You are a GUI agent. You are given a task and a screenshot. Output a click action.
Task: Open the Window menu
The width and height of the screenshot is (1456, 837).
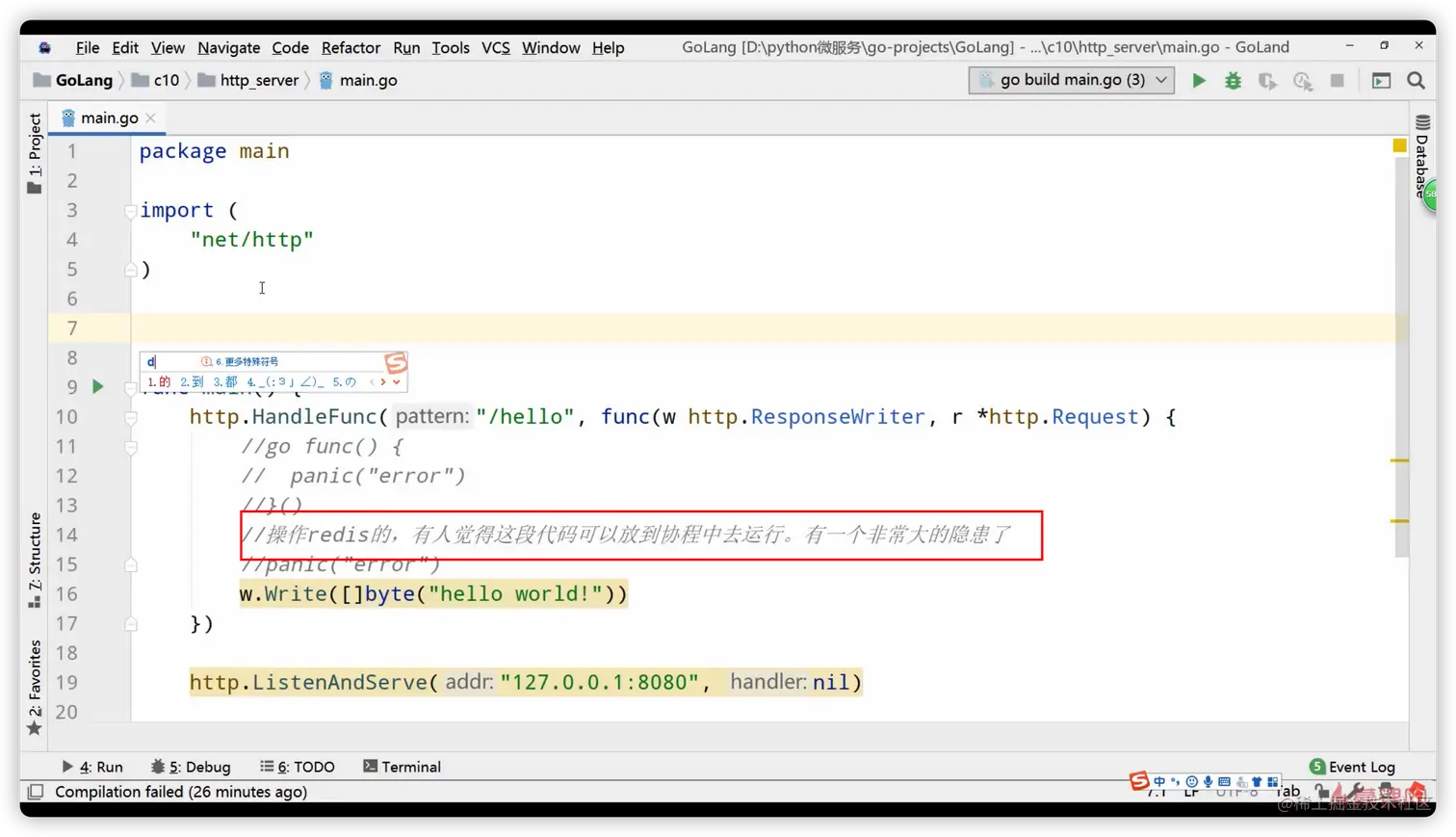coord(551,47)
